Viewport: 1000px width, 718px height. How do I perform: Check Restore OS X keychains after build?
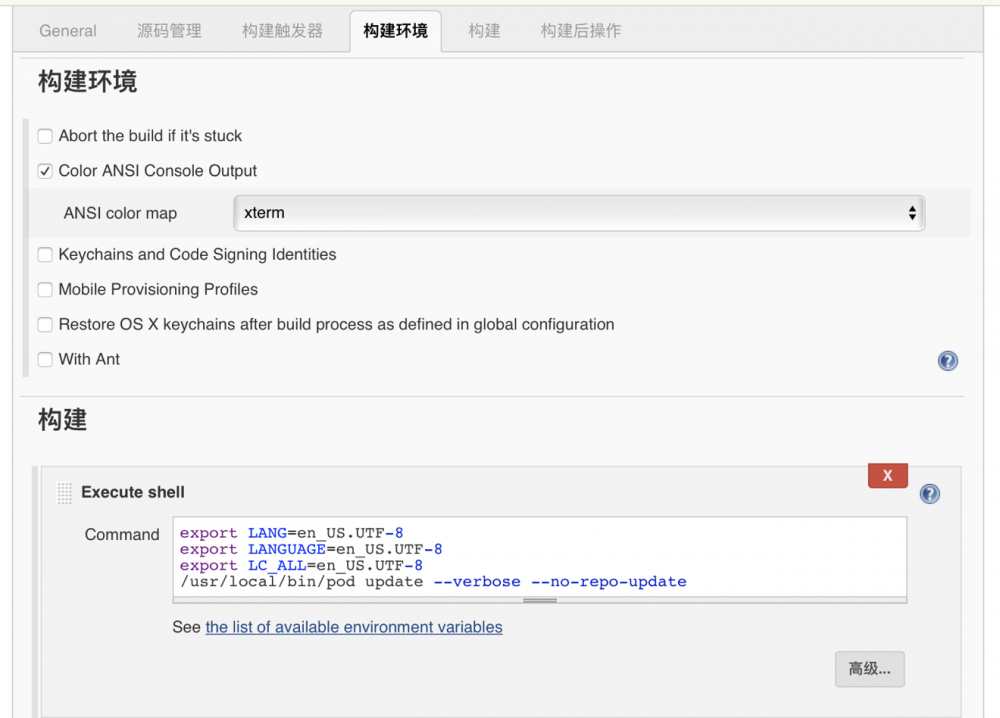44,324
